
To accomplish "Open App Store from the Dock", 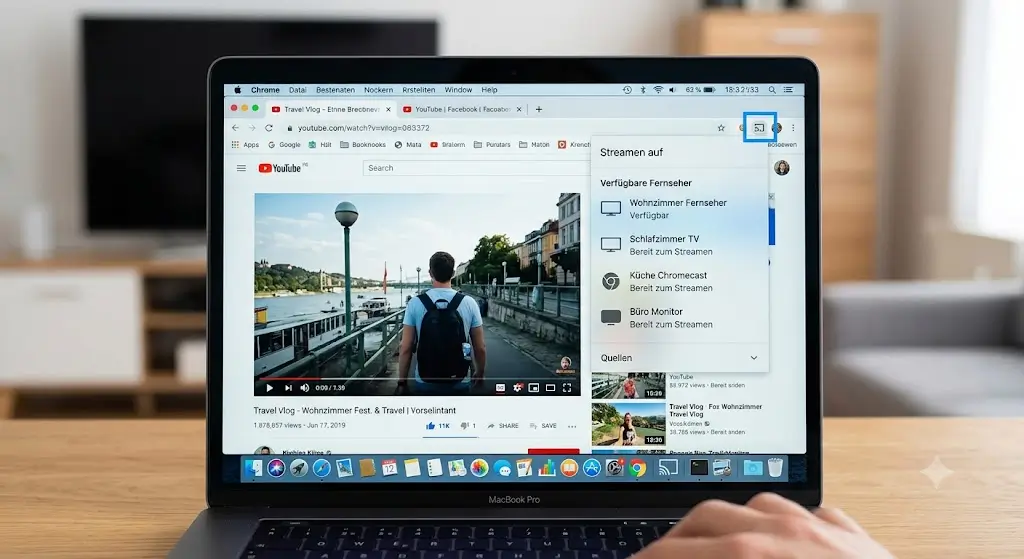I will (x=592, y=468).
